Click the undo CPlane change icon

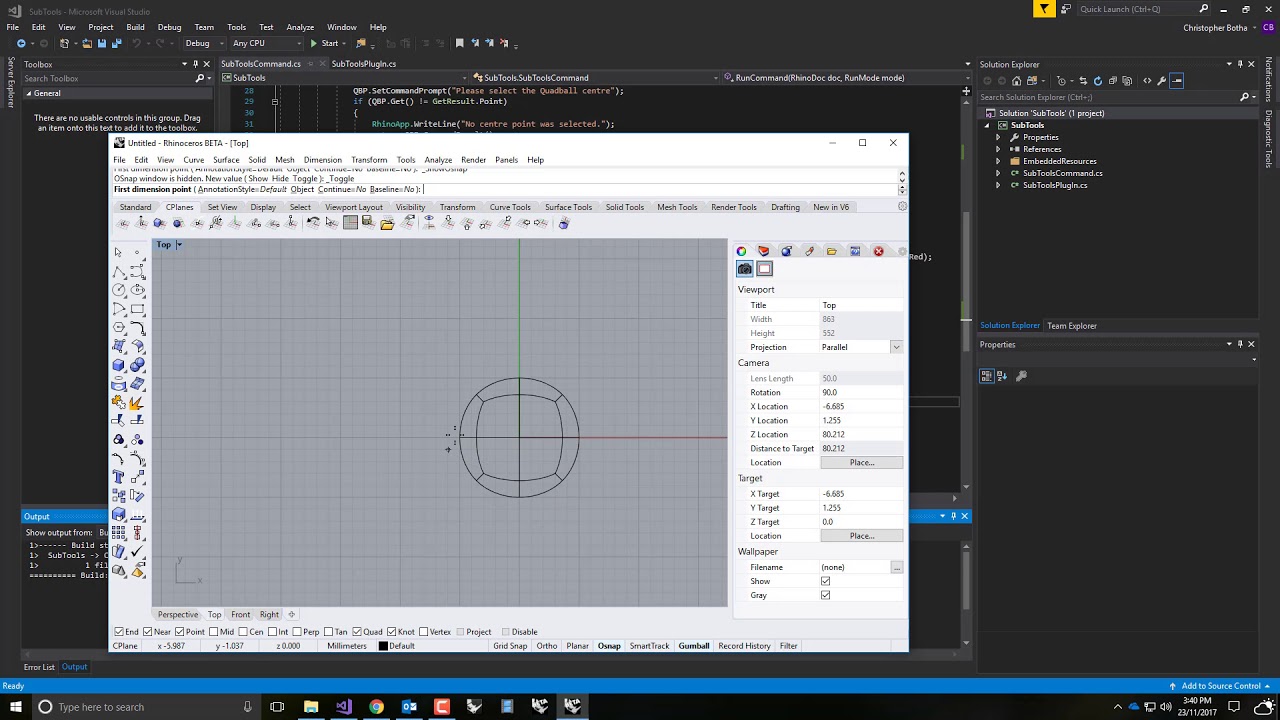tap(313, 223)
